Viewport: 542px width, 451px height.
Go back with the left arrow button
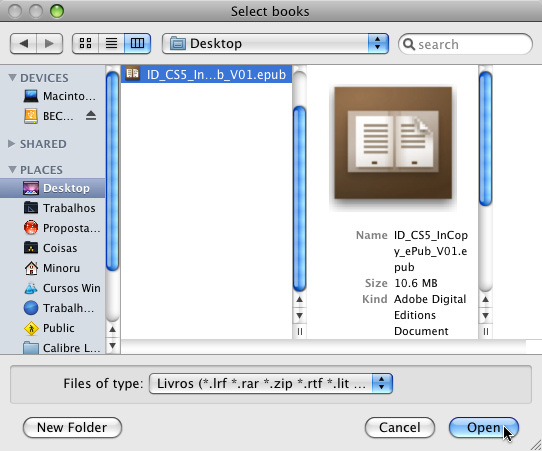click(24, 44)
